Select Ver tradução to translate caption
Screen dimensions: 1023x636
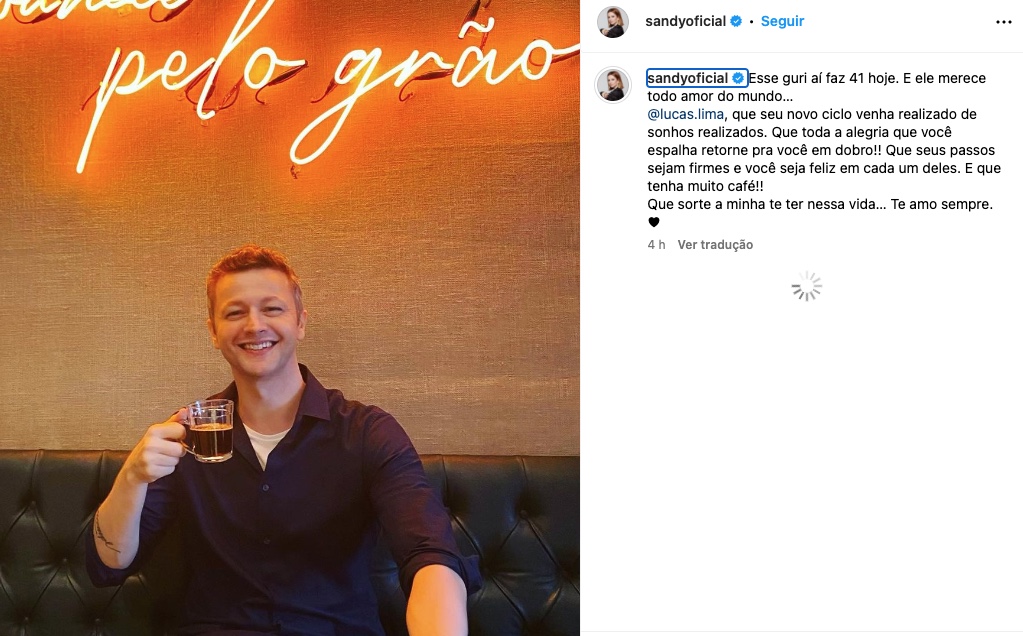(x=715, y=245)
